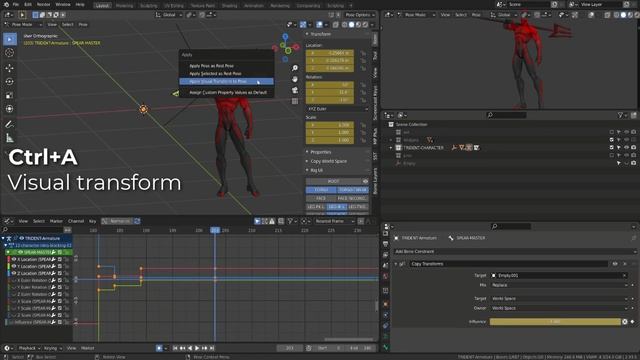Click the Blender logo menu icon
This screenshot has height=360, width=640.
click(x=6, y=4)
